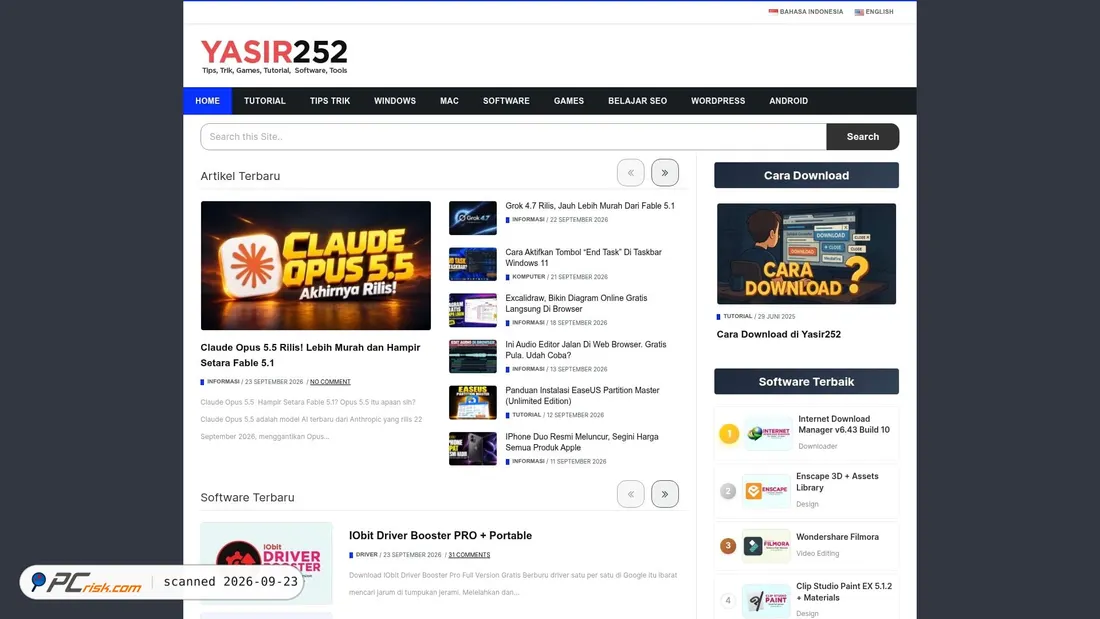1100x619 pixels.
Task: Click INFORMASI category under Claude Opus article
Action: point(223,382)
